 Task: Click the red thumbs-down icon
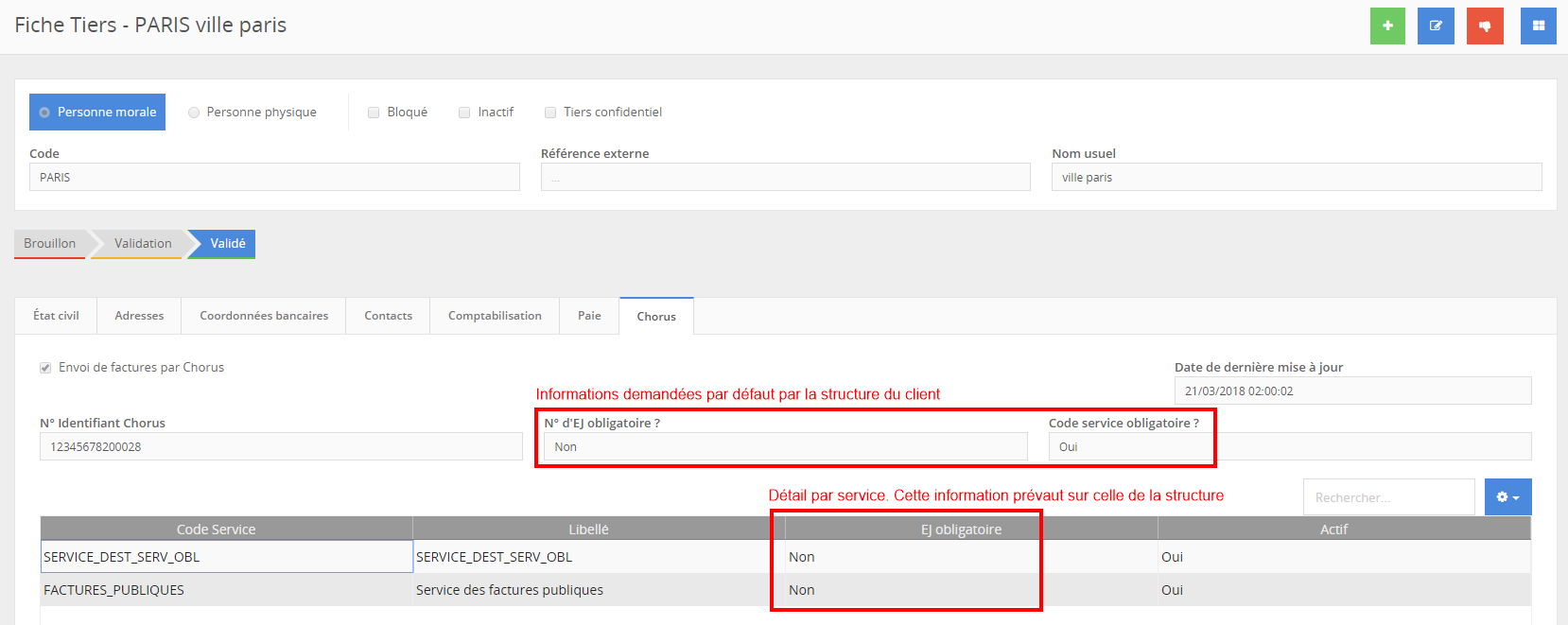click(x=1485, y=26)
